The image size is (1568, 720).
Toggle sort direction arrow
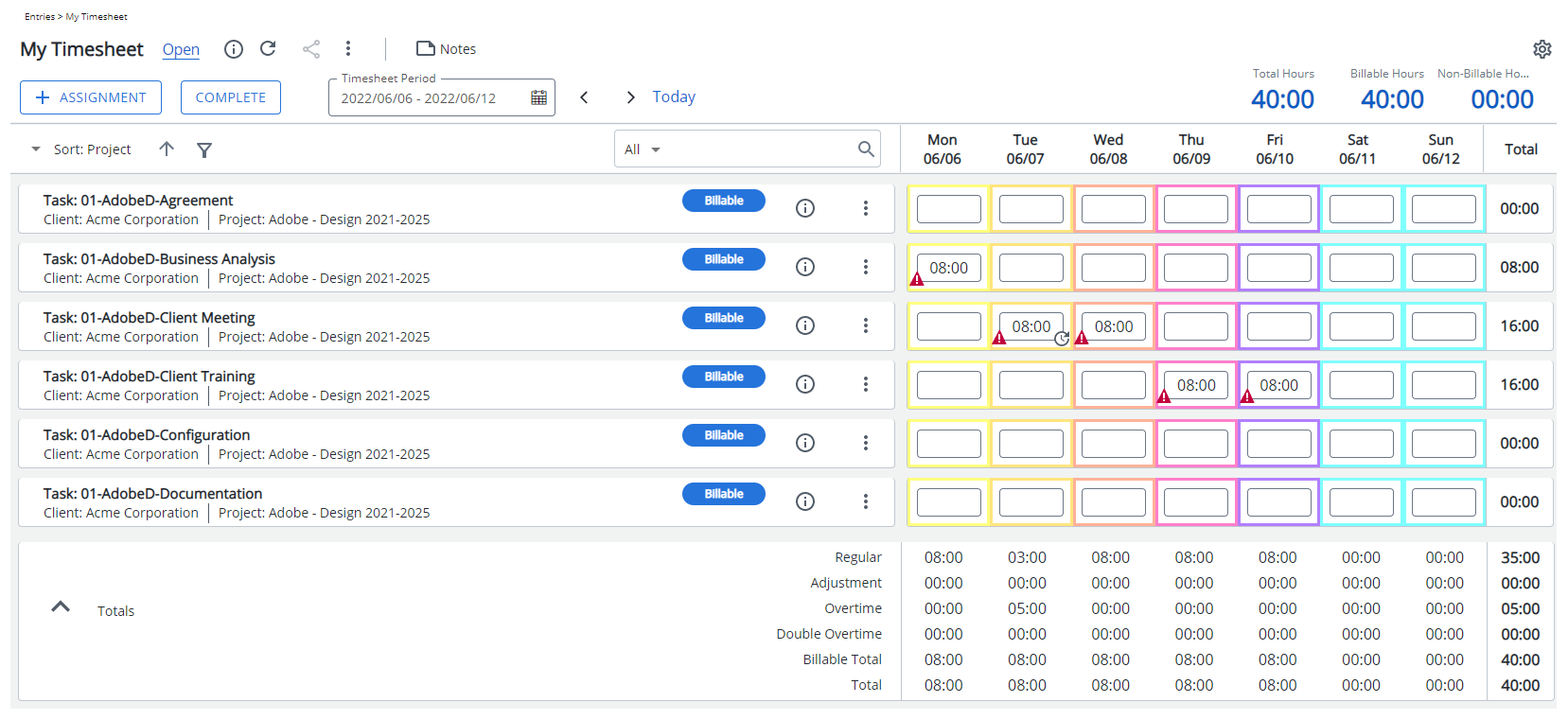coord(167,149)
